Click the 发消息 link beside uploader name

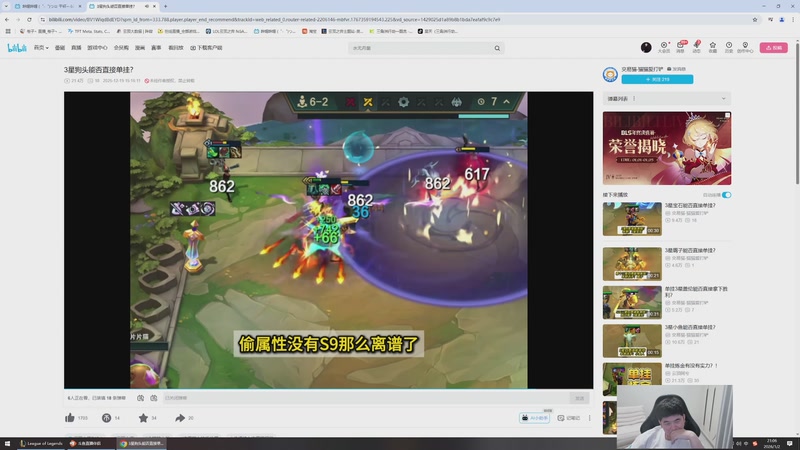[677, 69]
